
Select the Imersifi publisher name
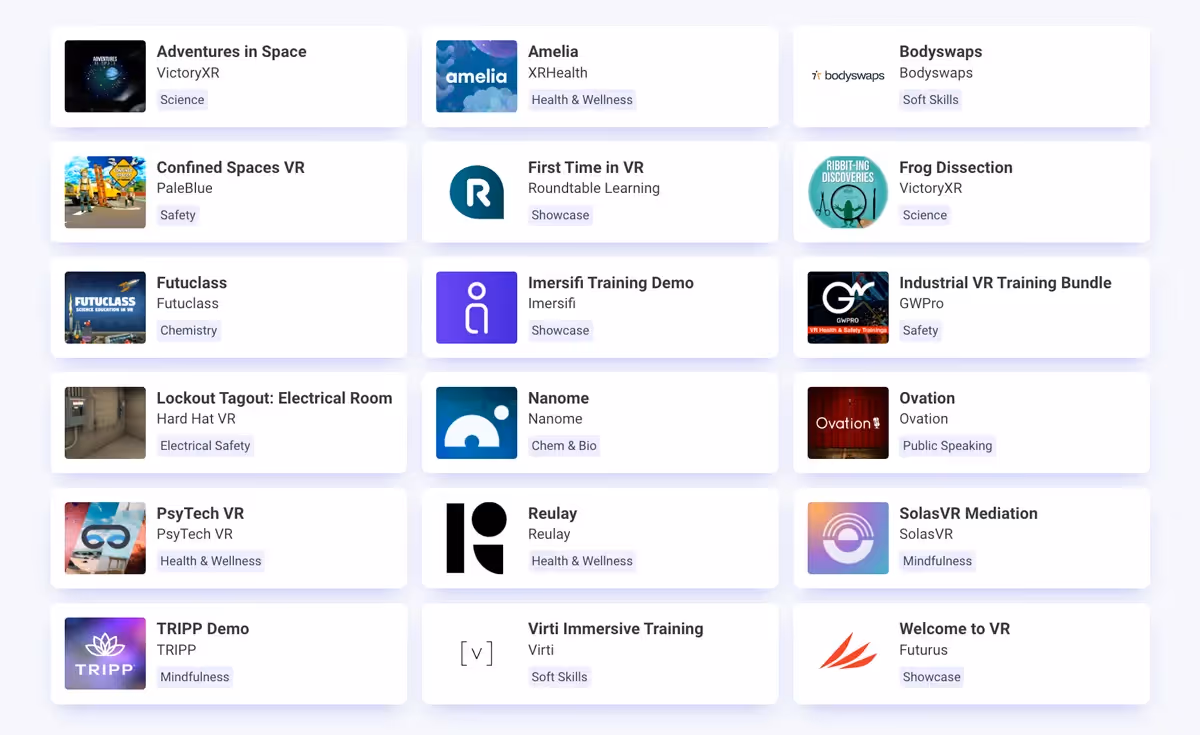(552, 303)
